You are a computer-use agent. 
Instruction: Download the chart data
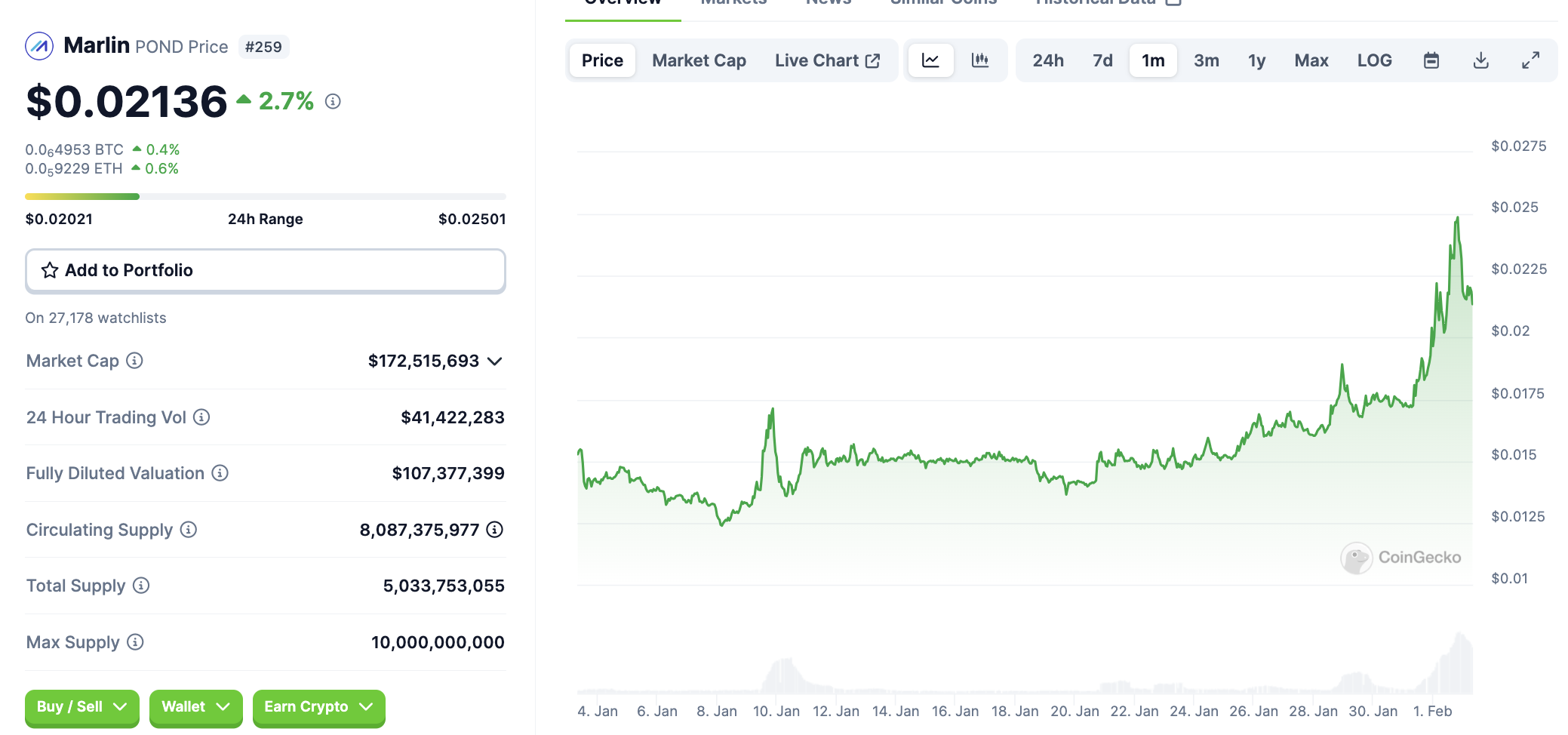1480,60
